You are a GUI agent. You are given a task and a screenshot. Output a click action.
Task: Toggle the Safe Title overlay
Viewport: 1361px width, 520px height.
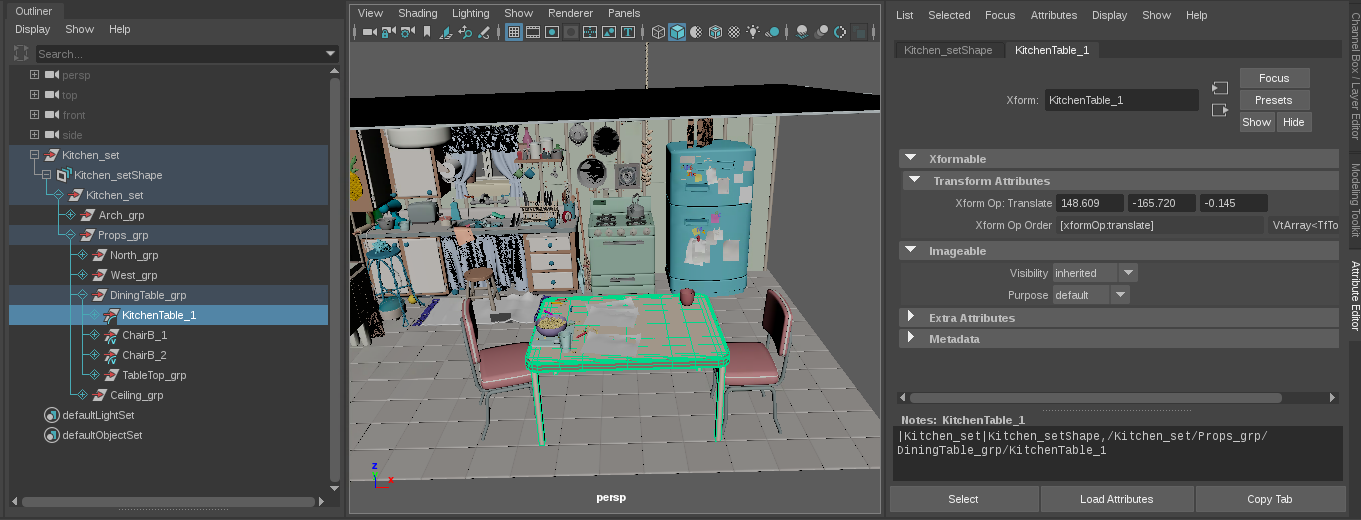[627, 32]
